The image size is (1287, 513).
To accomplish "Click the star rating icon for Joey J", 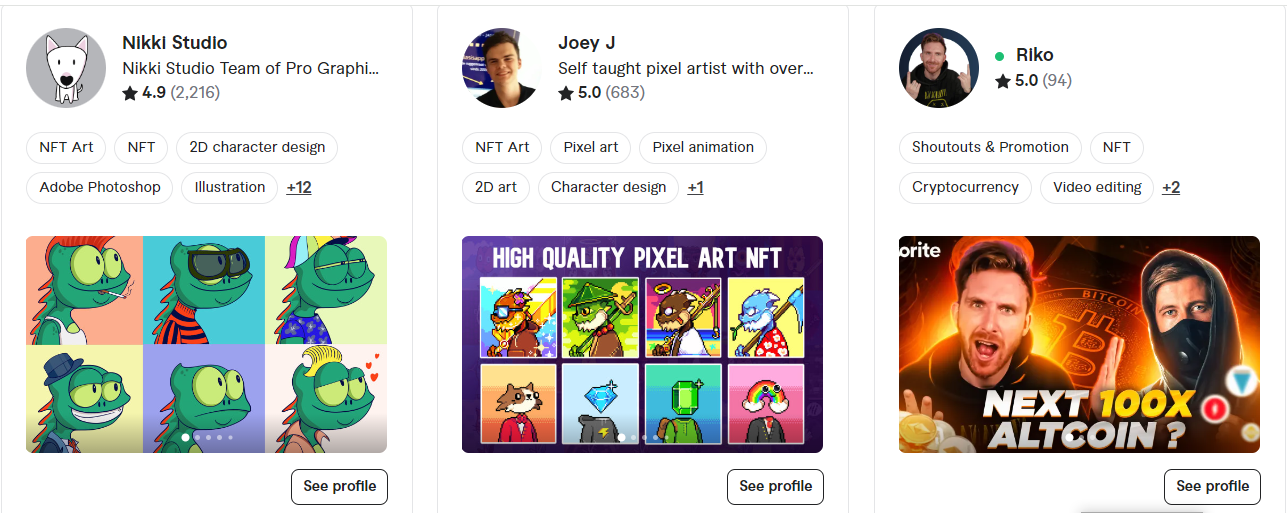I will click(x=566, y=93).
